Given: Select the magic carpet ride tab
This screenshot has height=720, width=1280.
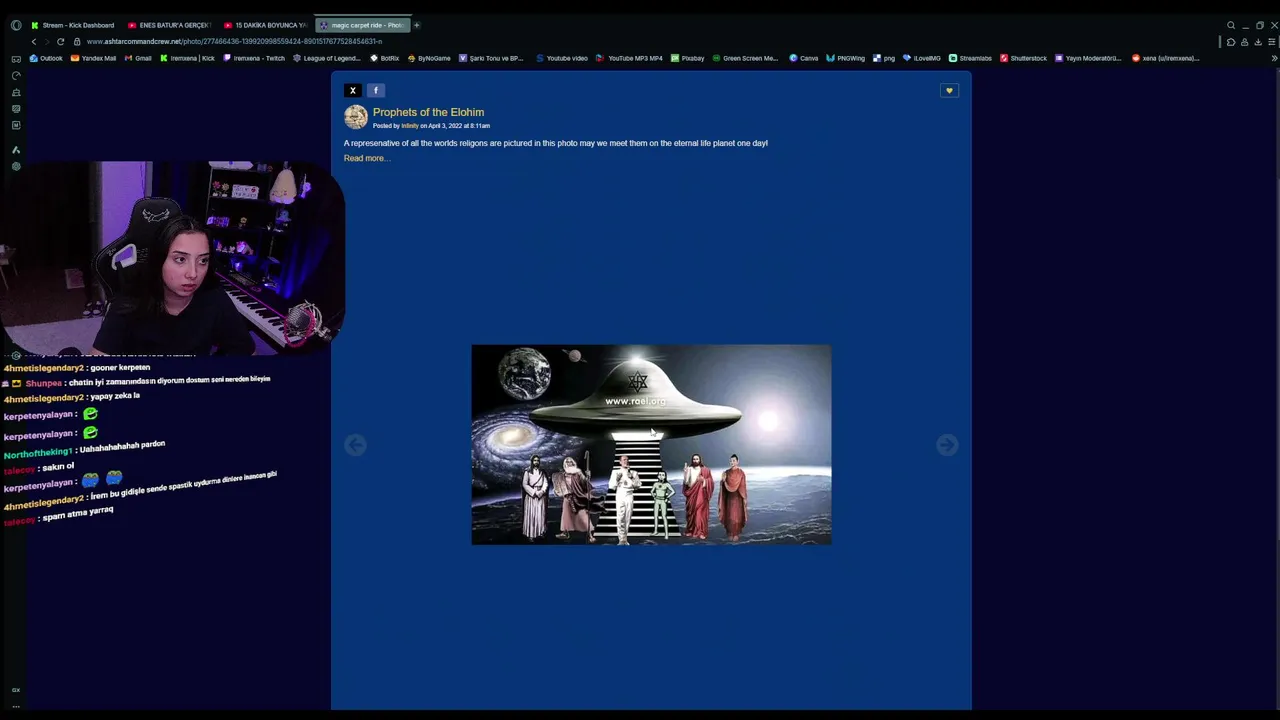Looking at the screenshot, I should pos(361,25).
